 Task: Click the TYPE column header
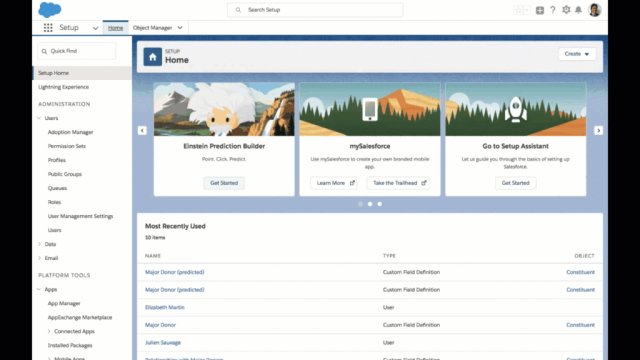pyautogui.click(x=389, y=256)
